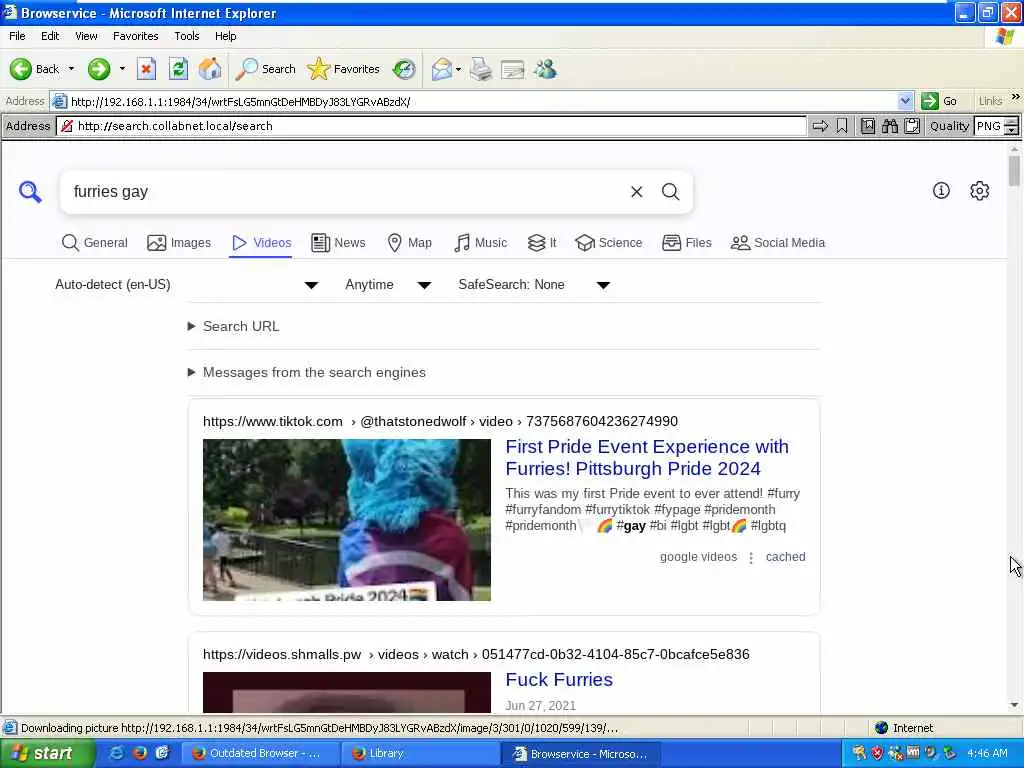The height and width of the screenshot is (768, 1024).
Task: Open the Favorites star button
Action: point(344,69)
